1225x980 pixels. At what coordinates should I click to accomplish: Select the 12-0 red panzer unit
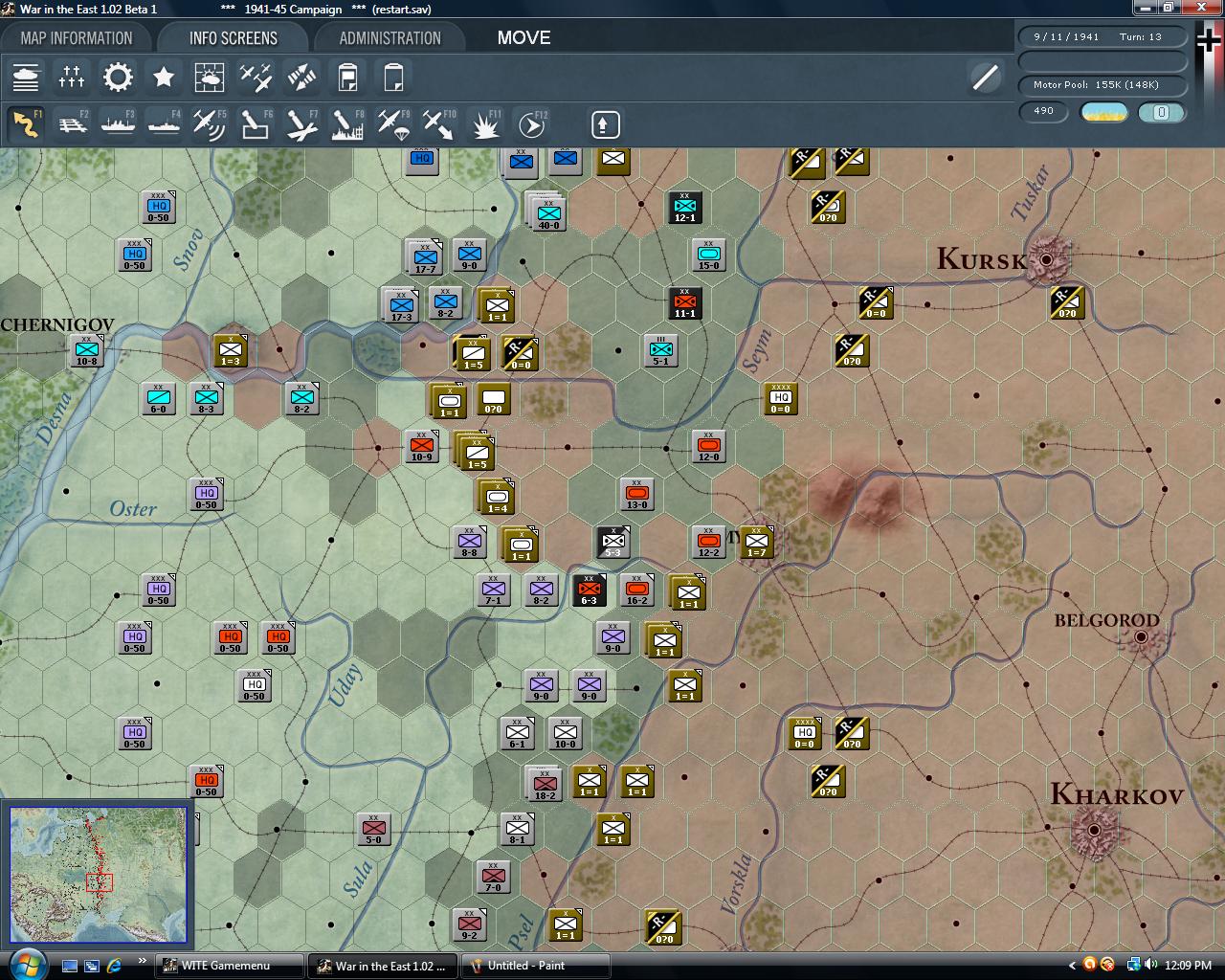pyautogui.click(x=708, y=446)
